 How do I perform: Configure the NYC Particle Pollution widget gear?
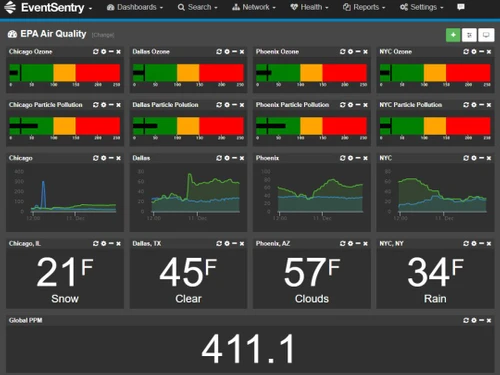pos(474,105)
